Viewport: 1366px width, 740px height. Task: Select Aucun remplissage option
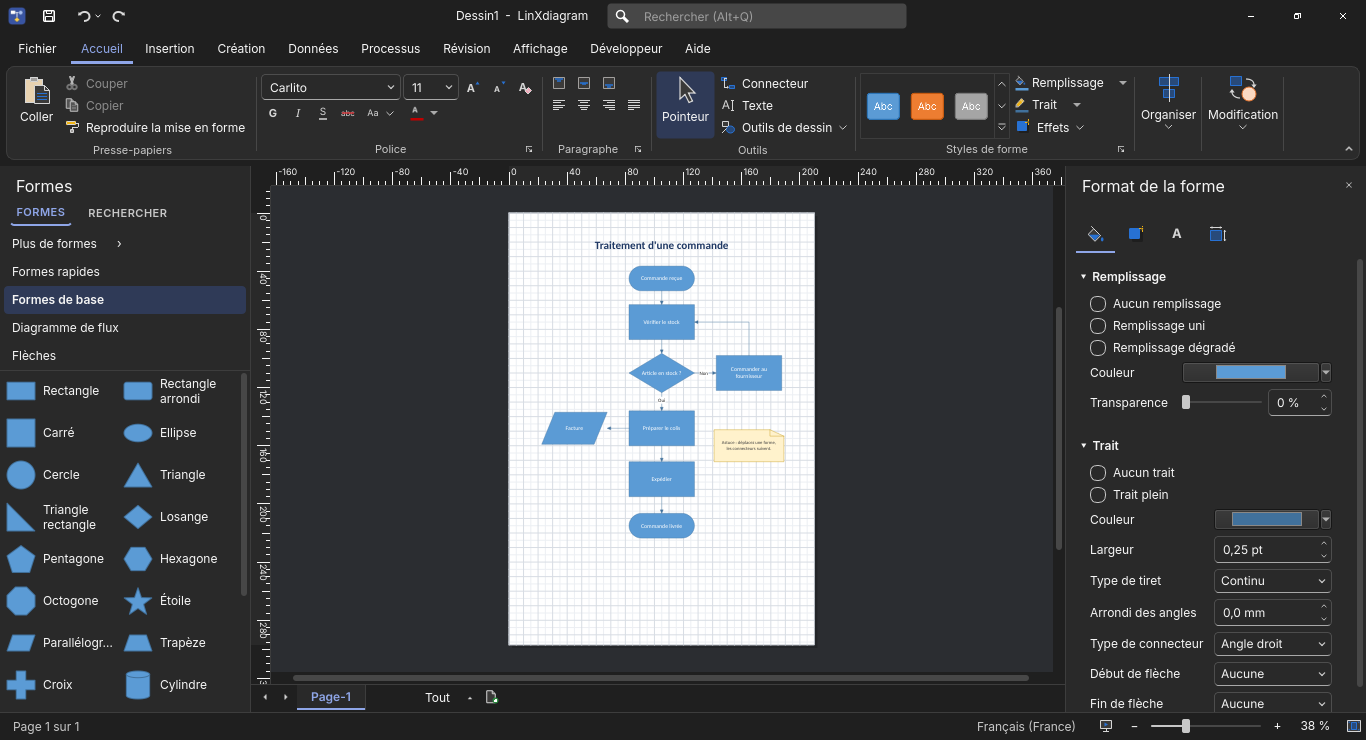[1155, 304]
